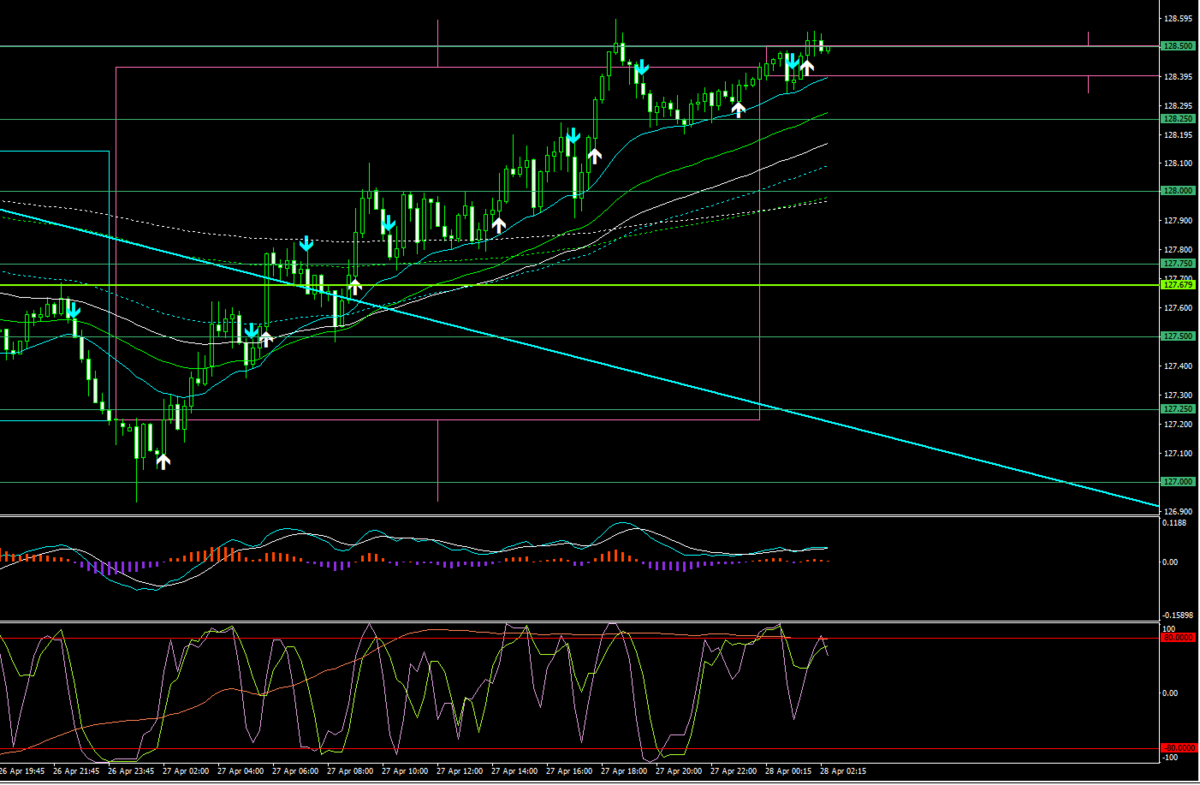This screenshot has height=785, width=1200.
Task: Click the 128.100 price scale value
Action: pos(1178,163)
